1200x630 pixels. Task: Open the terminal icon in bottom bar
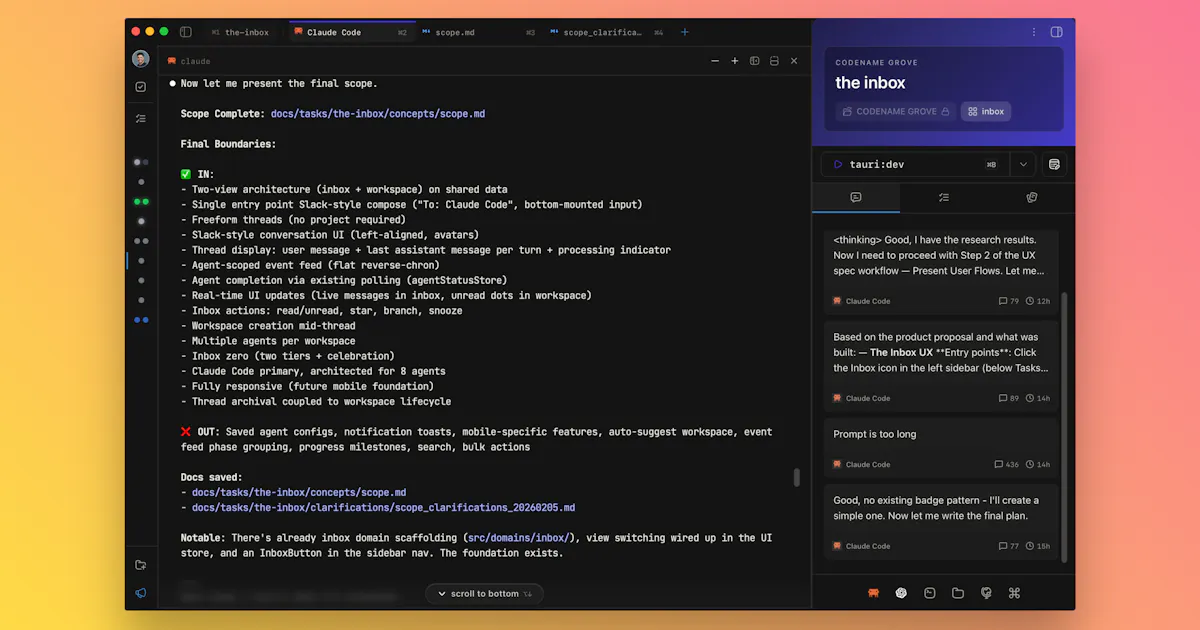(x=929, y=593)
